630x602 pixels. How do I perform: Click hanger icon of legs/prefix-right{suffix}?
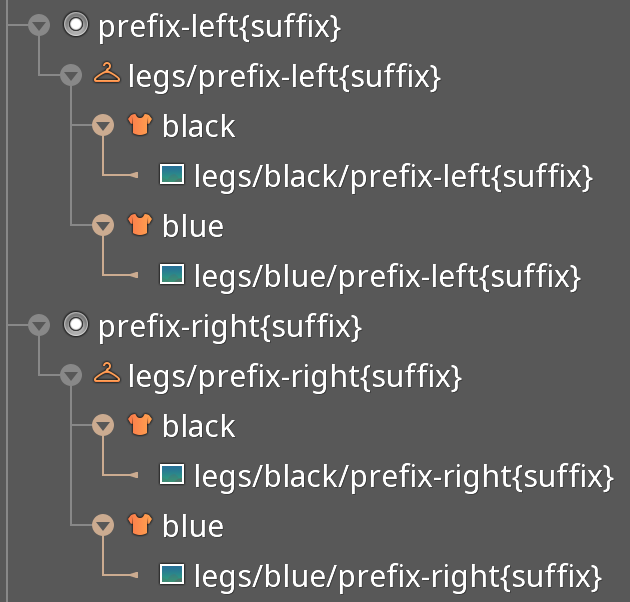tap(106, 373)
